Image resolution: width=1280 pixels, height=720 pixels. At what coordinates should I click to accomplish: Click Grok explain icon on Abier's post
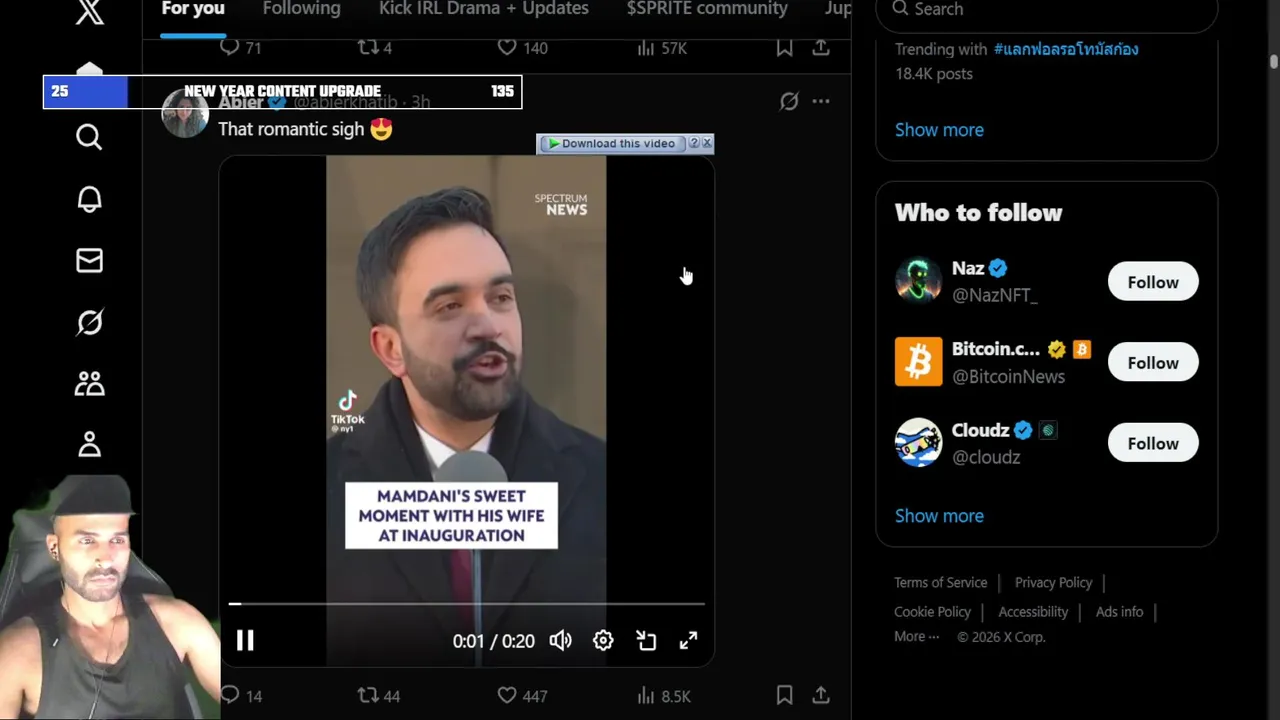tap(789, 101)
